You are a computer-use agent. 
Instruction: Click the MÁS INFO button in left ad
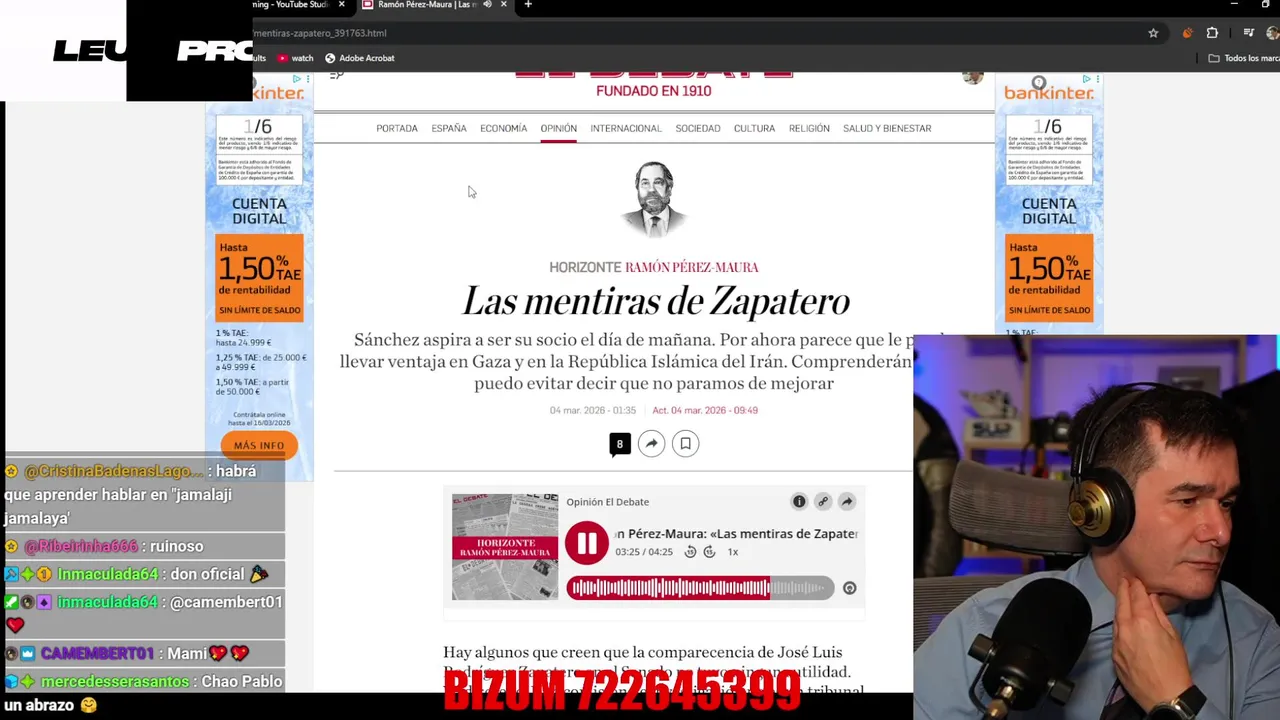tap(259, 445)
